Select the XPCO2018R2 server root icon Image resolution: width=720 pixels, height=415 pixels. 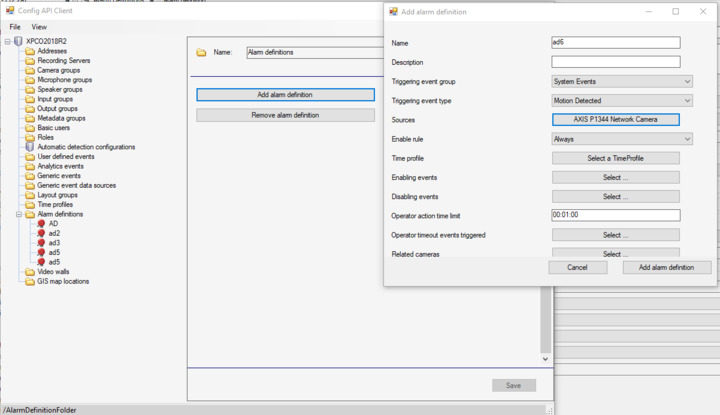(19, 41)
